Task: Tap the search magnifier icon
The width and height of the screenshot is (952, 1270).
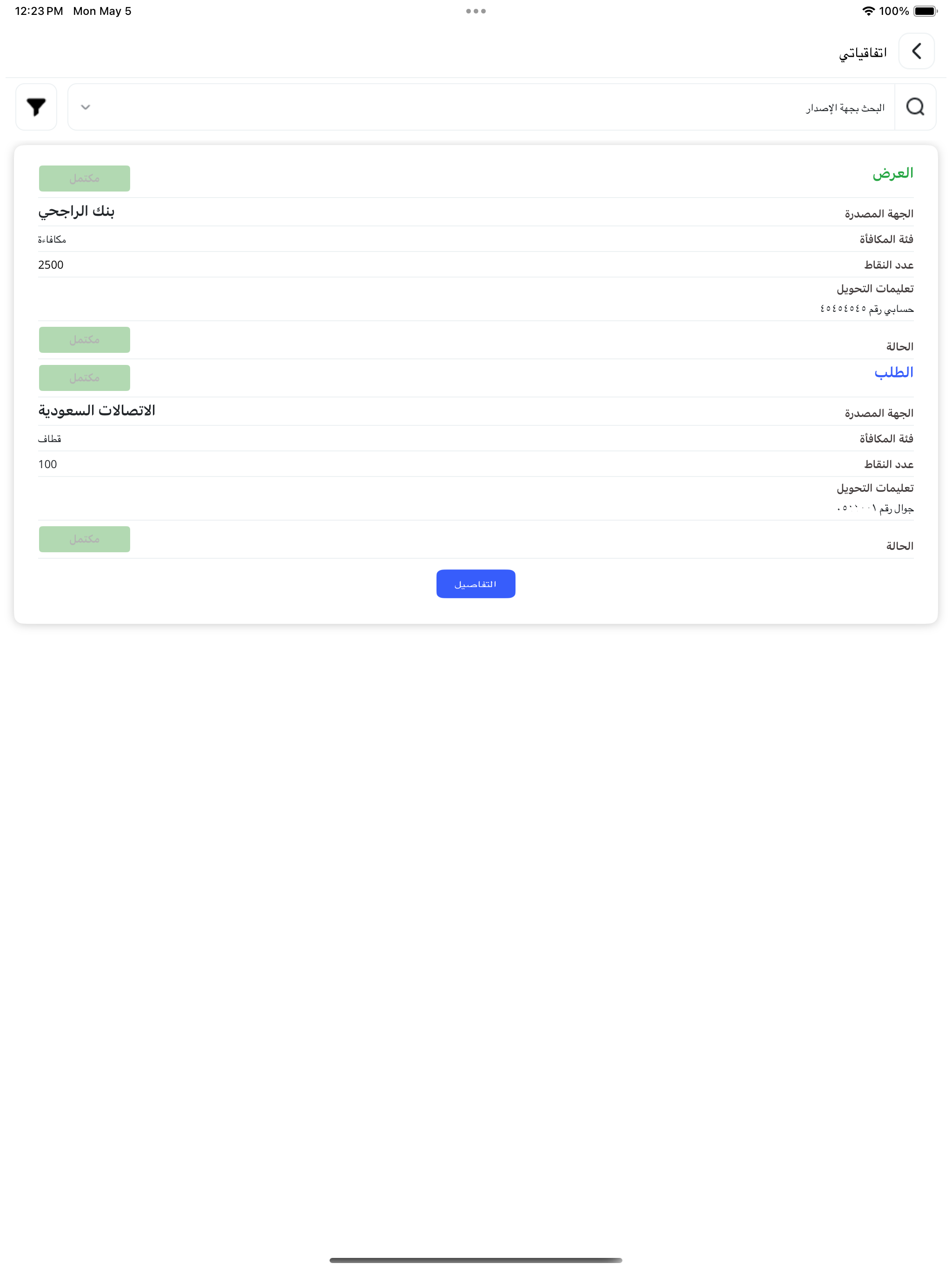Action: (915, 107)
